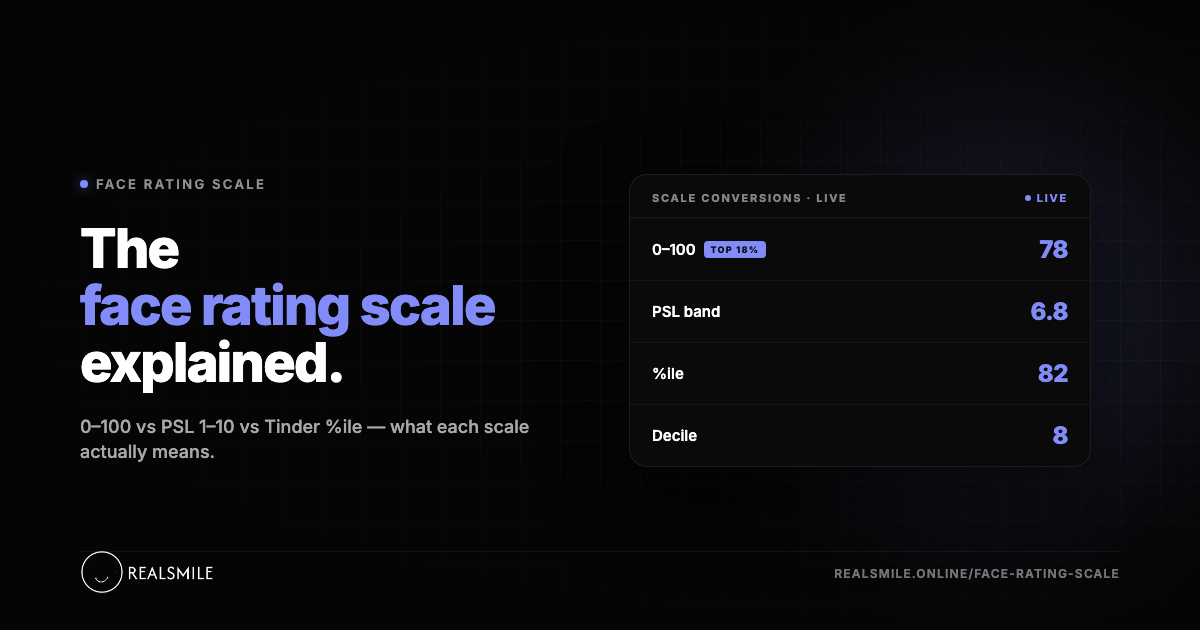Image resolution: width=1200 pixels, height=630 pixels.
Task: Select the Decile row
Action: (860, 436)
